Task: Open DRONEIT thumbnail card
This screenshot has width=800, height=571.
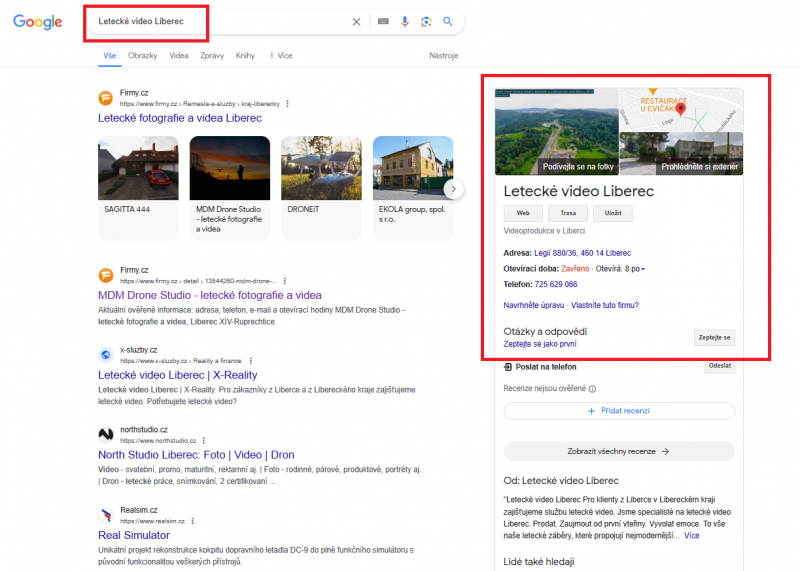Action: (321, 187)
